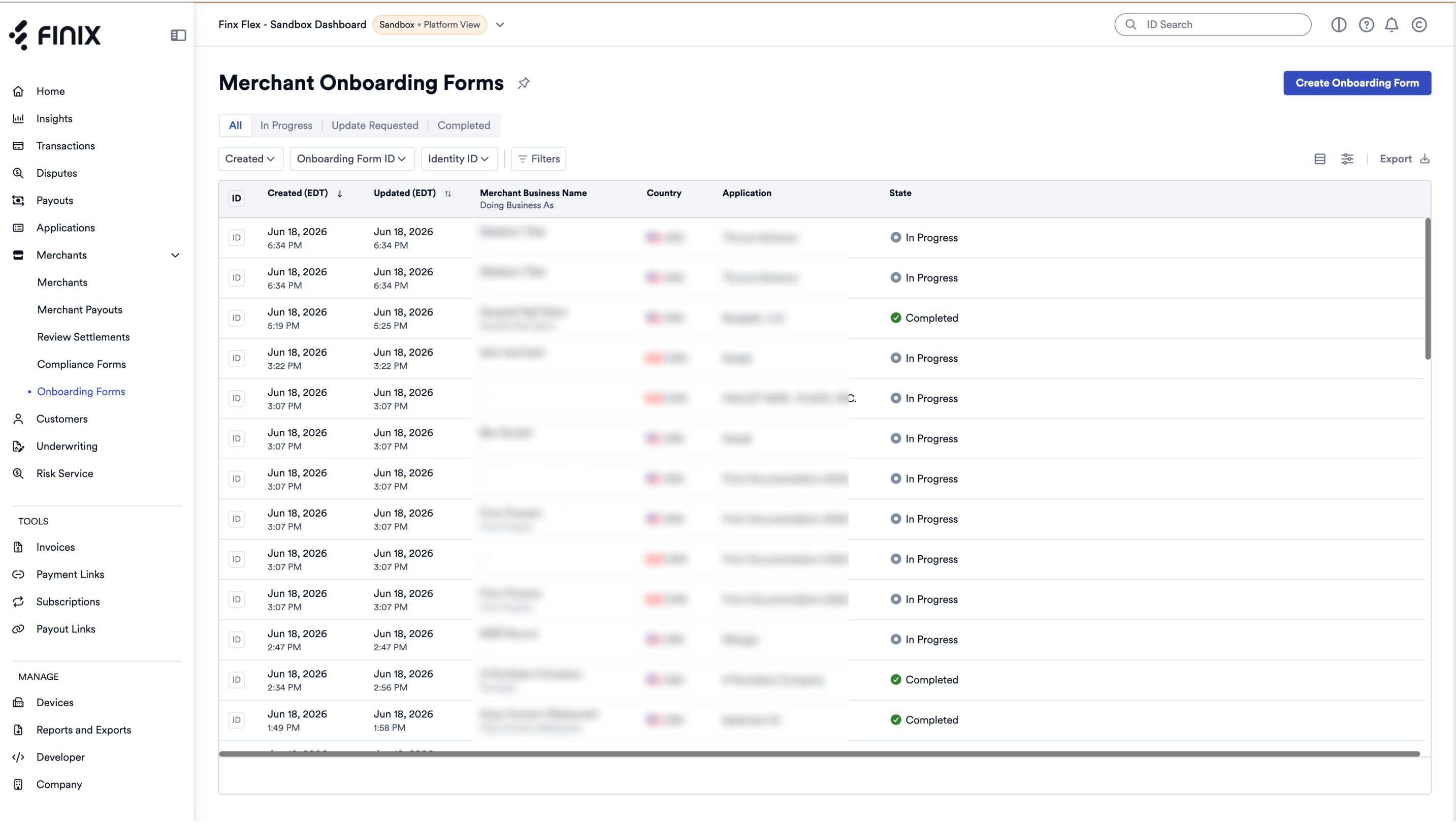Click the Sandbox Platform View badge
Image resolution: width=1456 pixels, height=823 pixels.
point(430,25)
